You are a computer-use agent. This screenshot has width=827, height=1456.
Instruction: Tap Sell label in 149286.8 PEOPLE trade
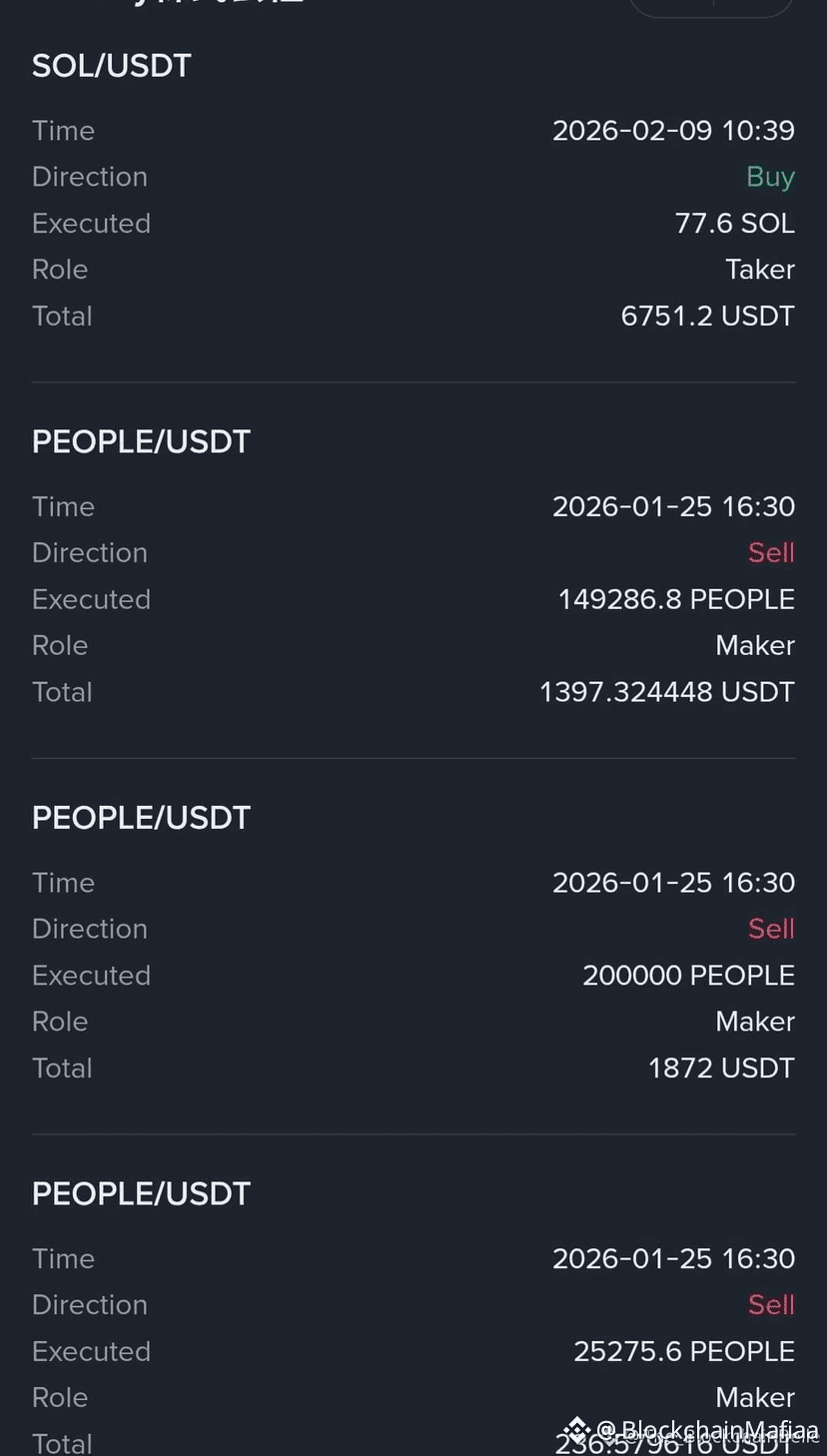coord(771,552)
